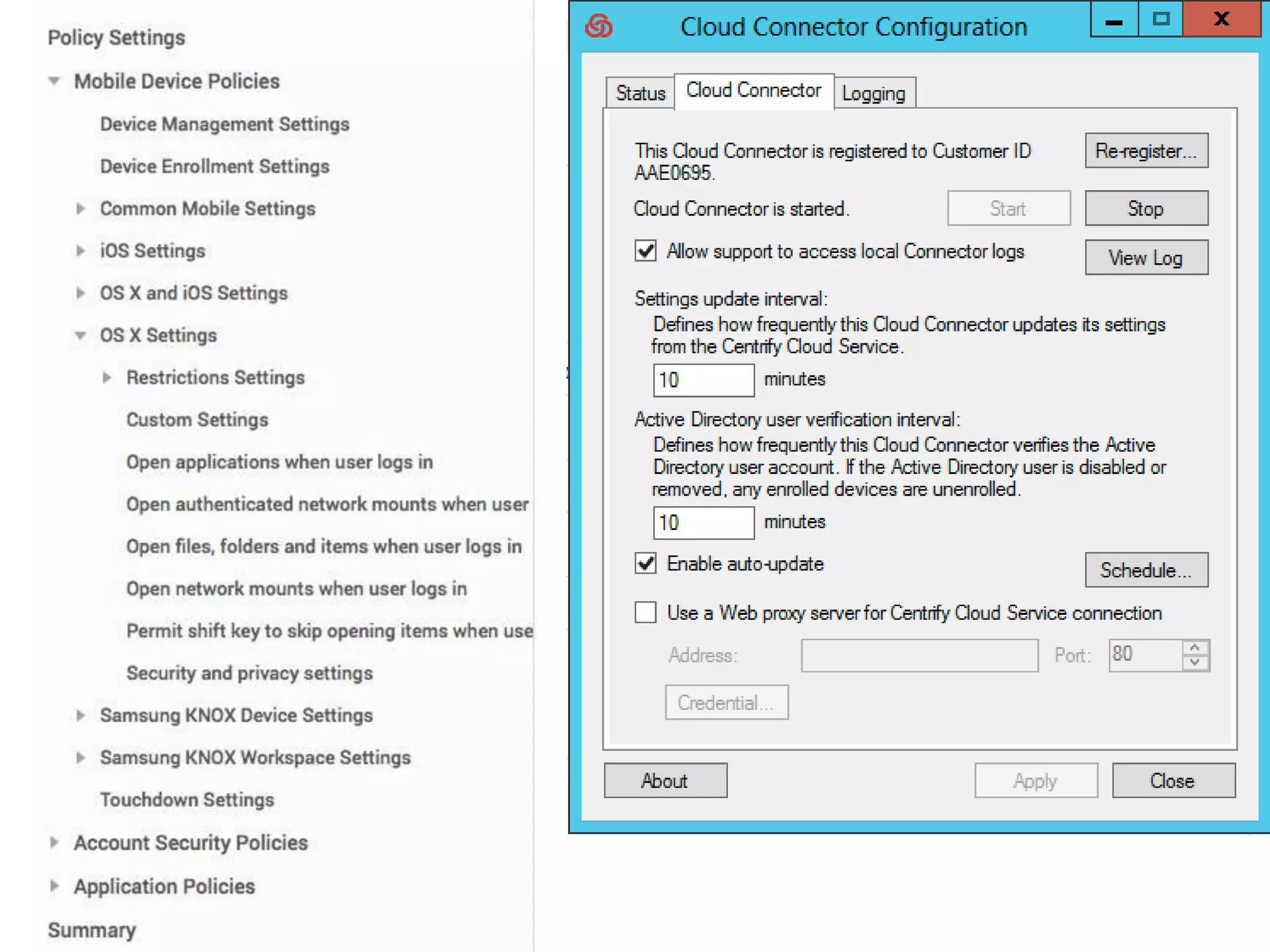Image resolution: width=1270 pixels, height=952 pixels.
Task: Uncheck Enable auto-update checkbox
Action: [x=646, y=563]
